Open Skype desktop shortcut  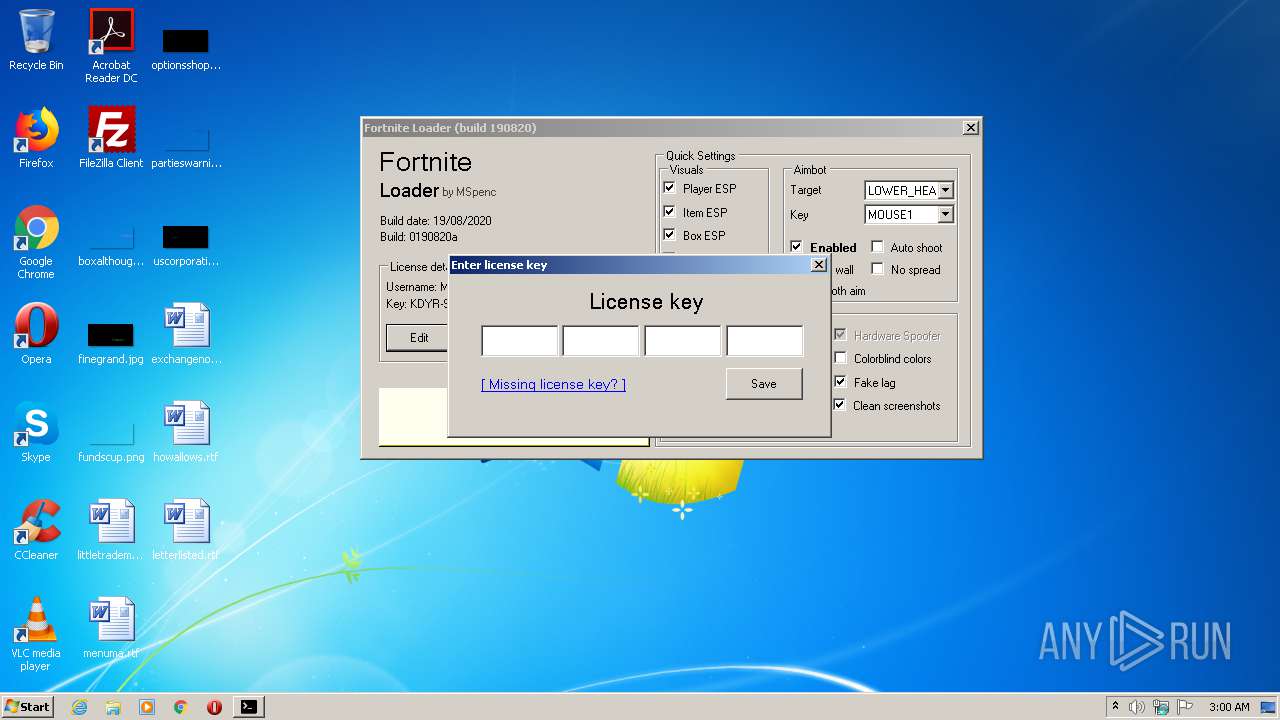(36, 432)
